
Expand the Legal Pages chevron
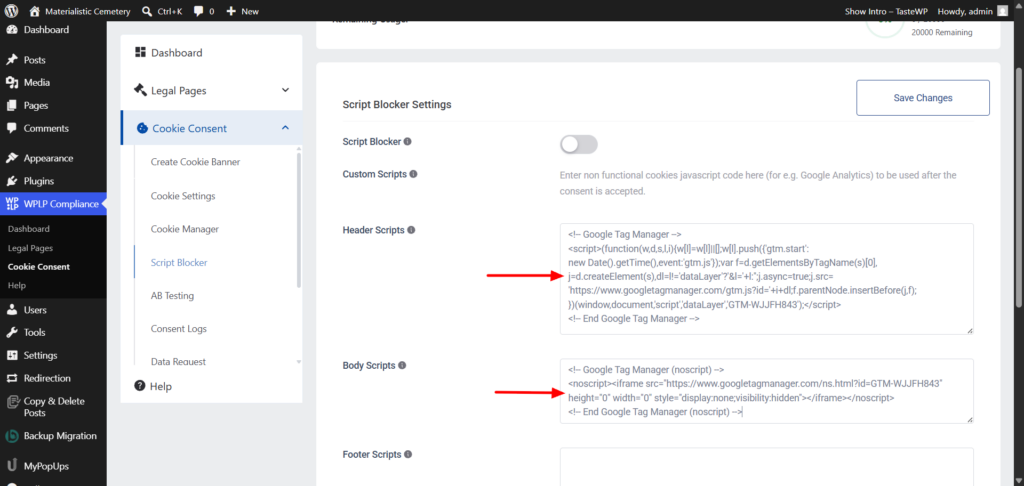tap(285, 90)
